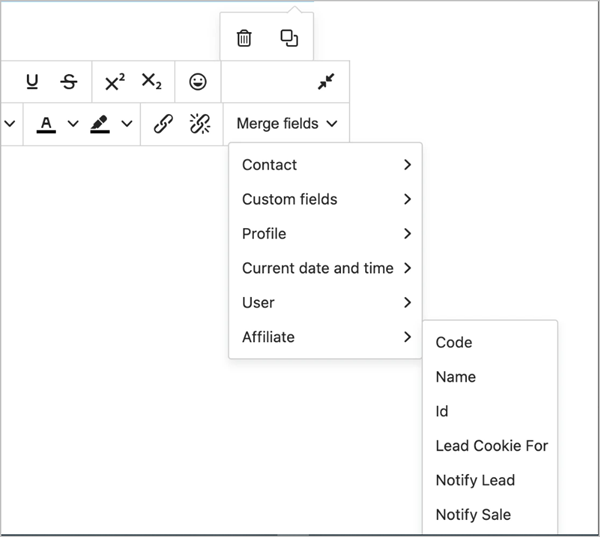Open the emoji picker
The image size is (600, 537).
coord(198,82)
